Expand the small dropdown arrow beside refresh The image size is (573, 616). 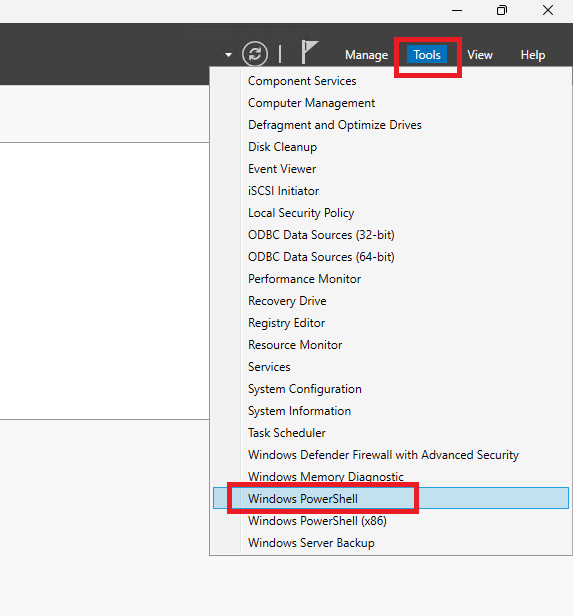[x=228, y=55]
